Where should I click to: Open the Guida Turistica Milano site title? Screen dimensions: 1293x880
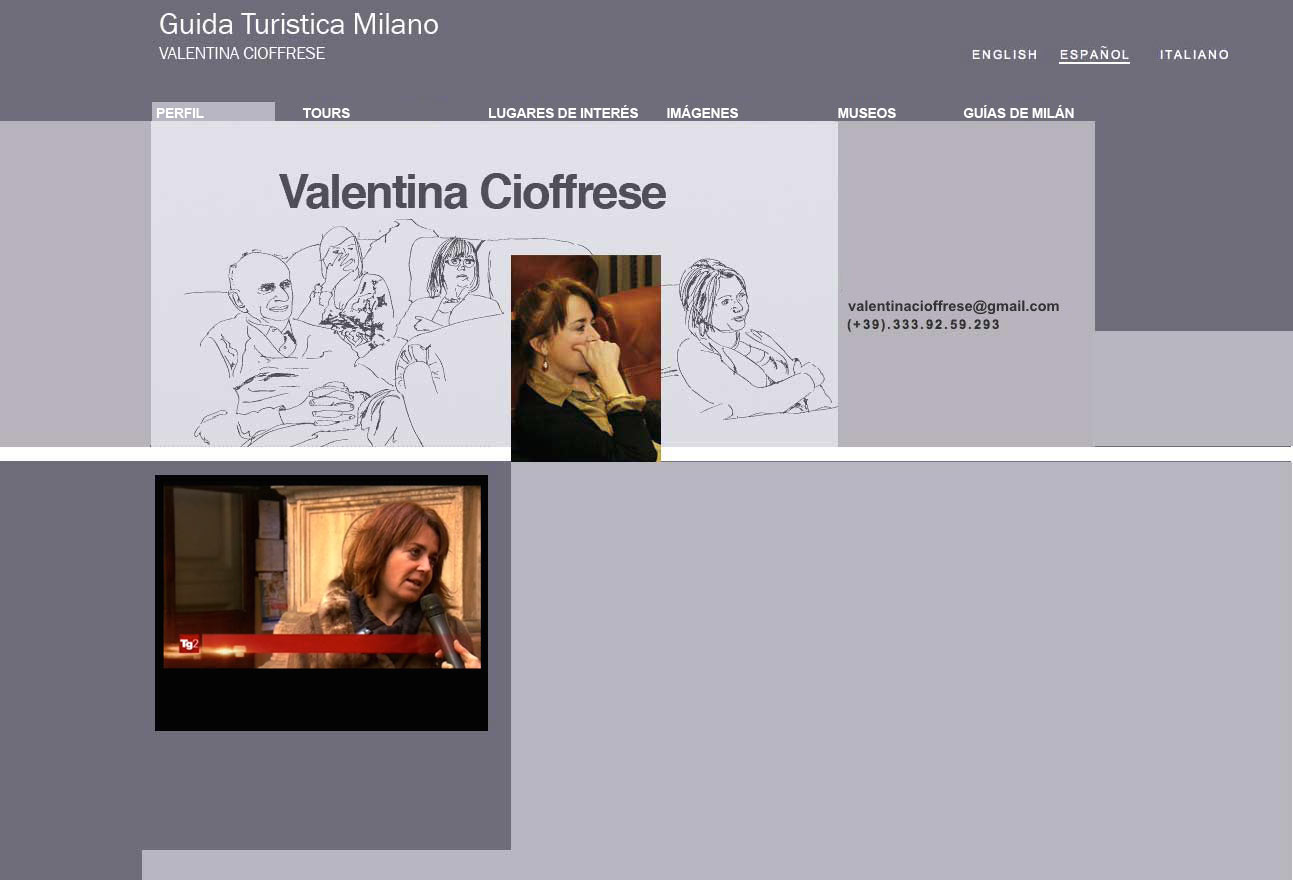(x=298, y=25)
